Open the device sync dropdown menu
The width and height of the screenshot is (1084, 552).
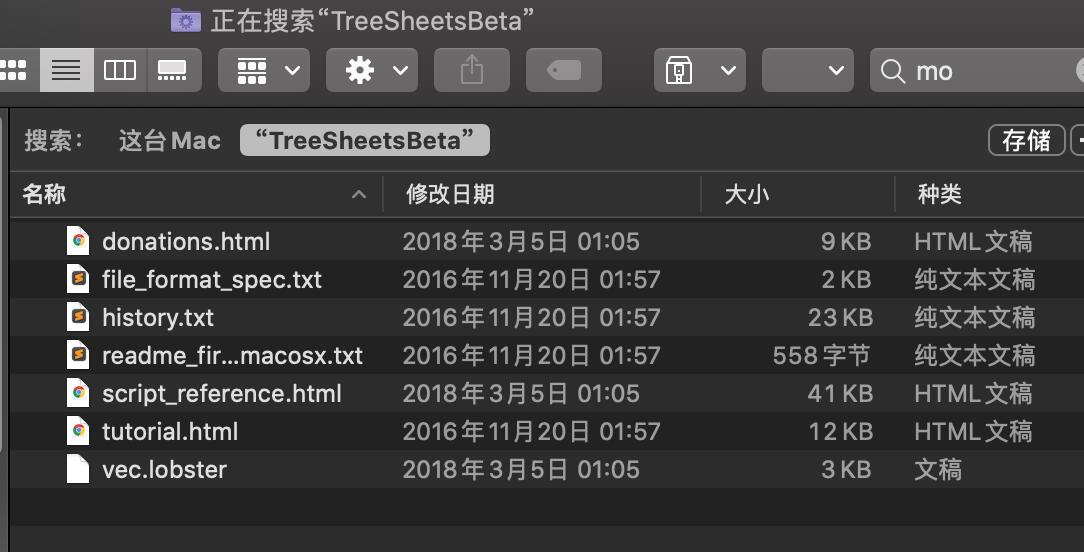tap(699, 70)
